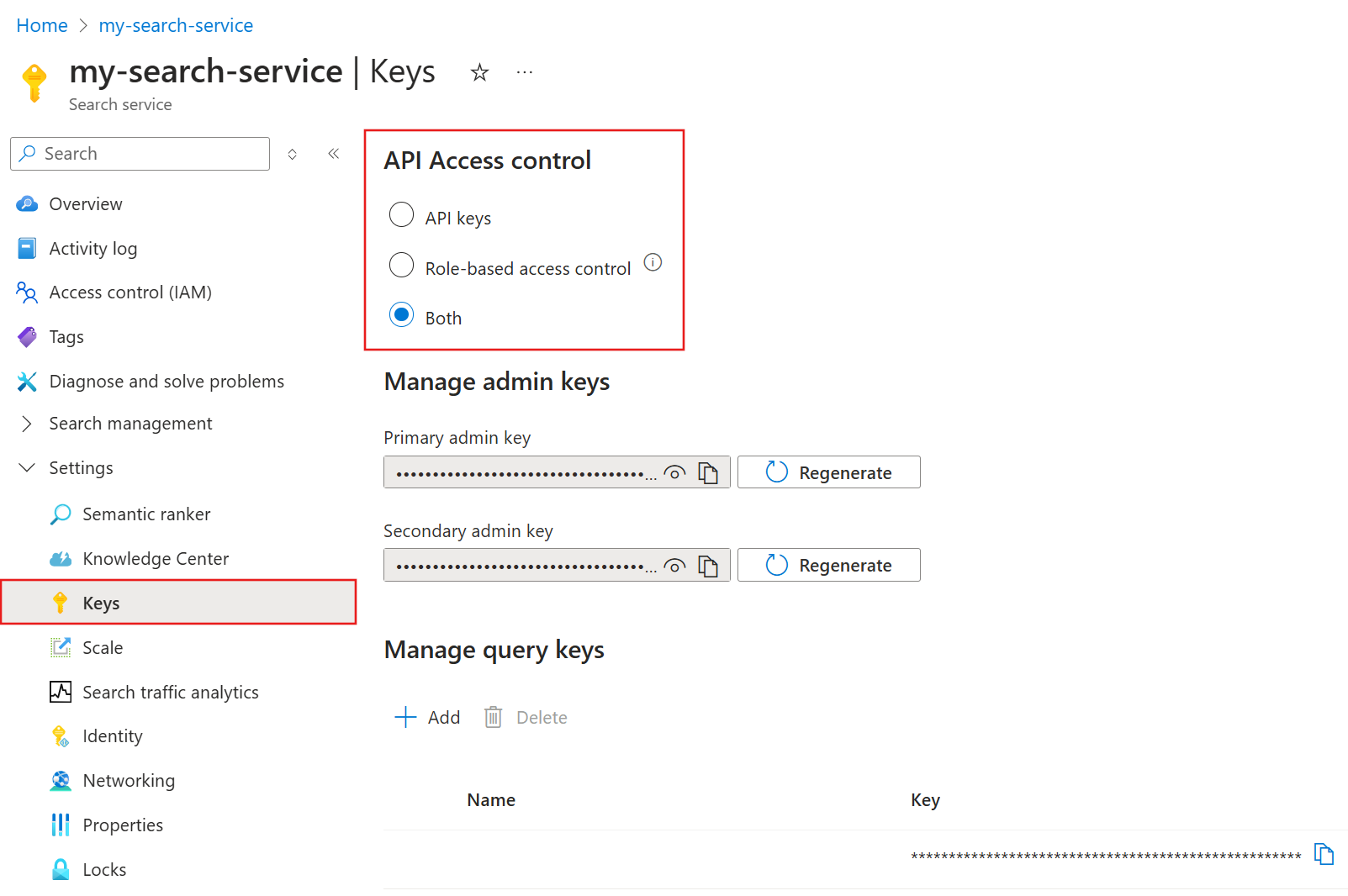Open the Knowledge Center panel icon
Viewport: 1348px width, 896px height.
click(61, 558)
